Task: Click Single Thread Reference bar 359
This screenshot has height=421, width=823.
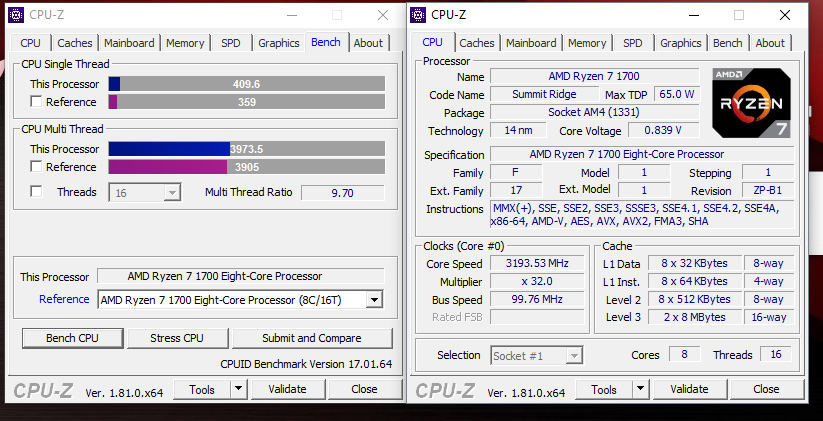Action: 247,102
